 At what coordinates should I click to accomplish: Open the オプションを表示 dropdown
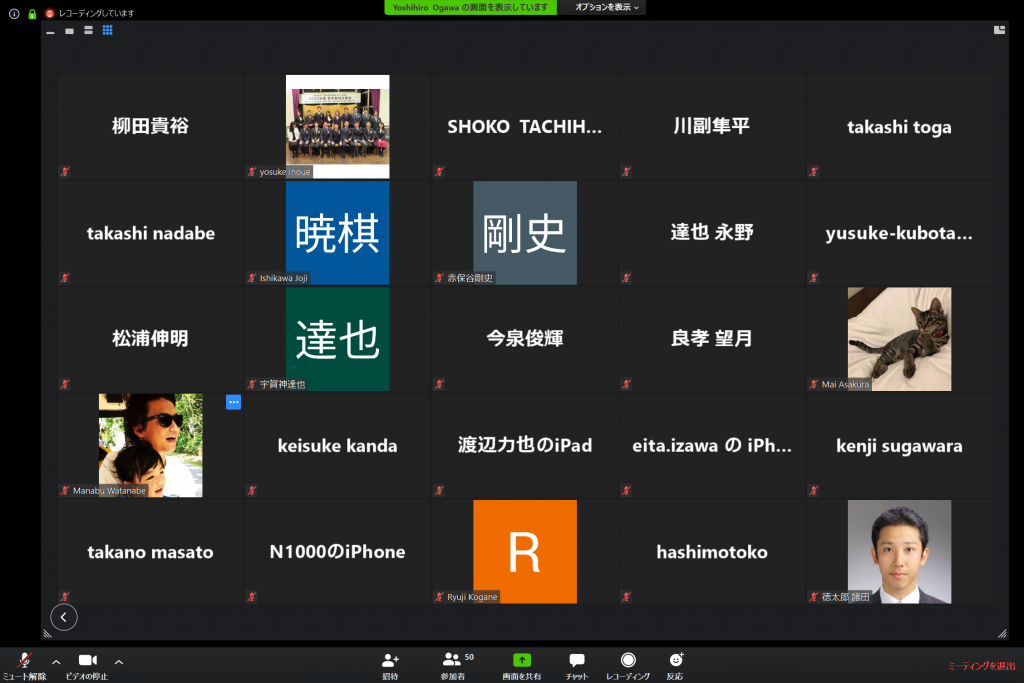click(607, 7)
